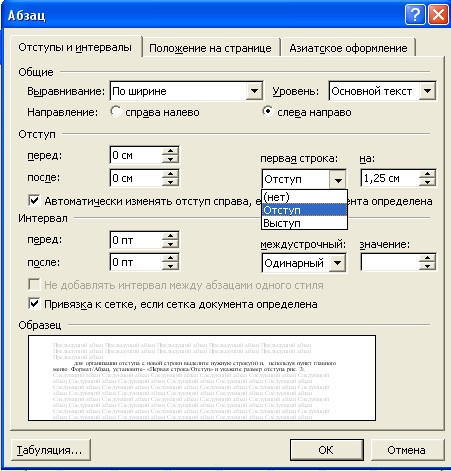451x471 pixels.
Task: Decrease the Отступ после value
Action: [x=170, y=182]
